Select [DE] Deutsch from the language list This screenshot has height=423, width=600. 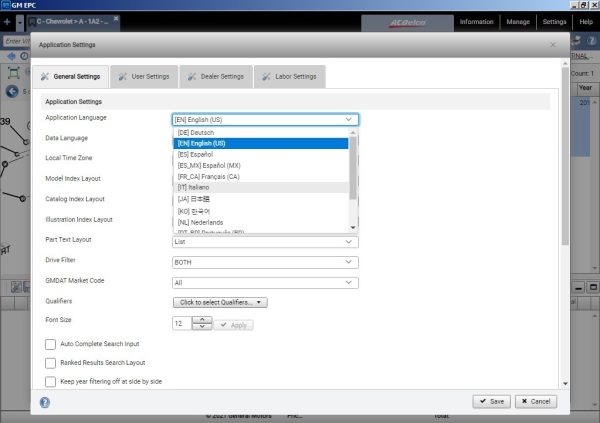[261, 132]
